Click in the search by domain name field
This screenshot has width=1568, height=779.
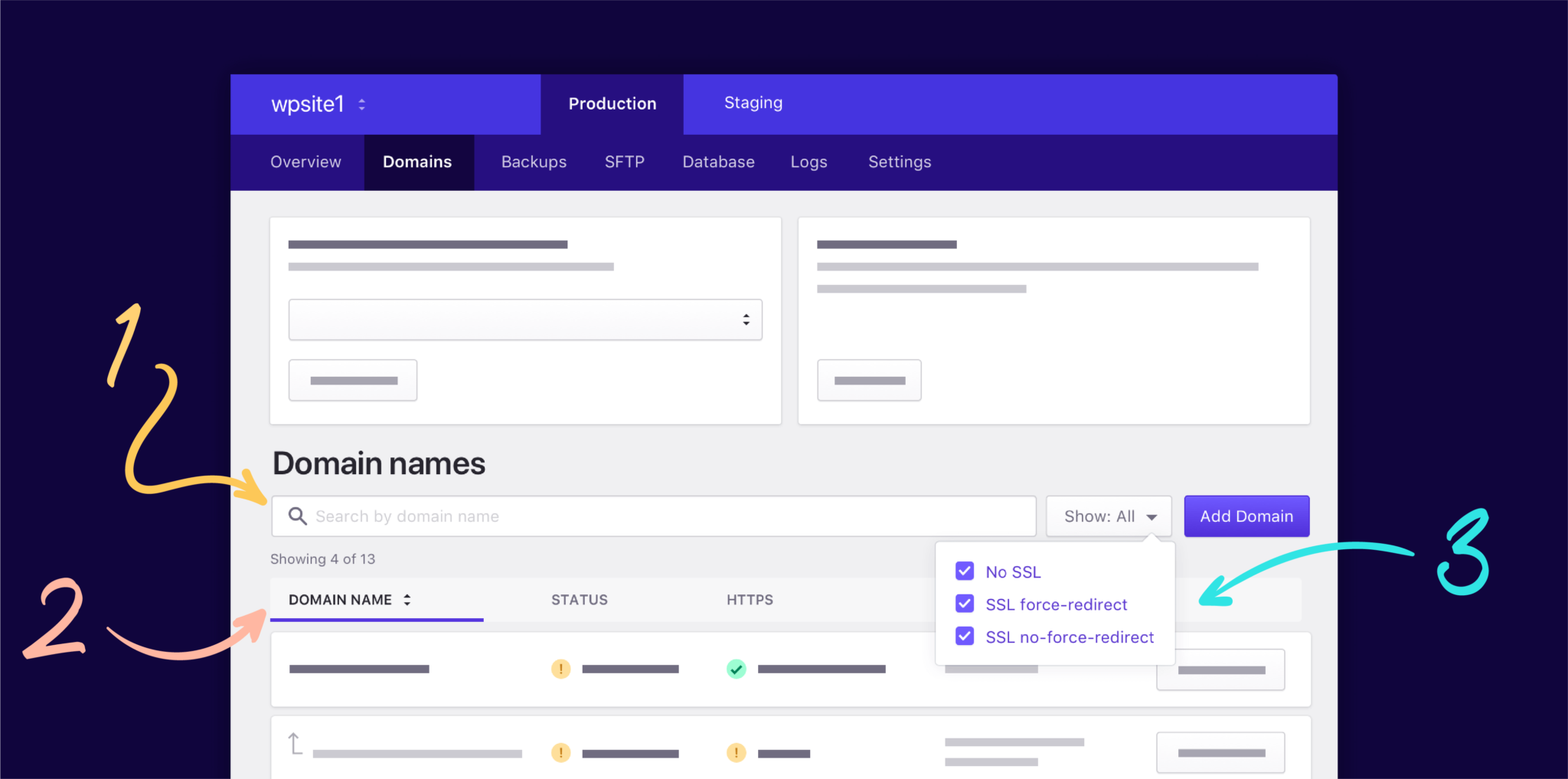pyautogui.click(x=612, y=516)
